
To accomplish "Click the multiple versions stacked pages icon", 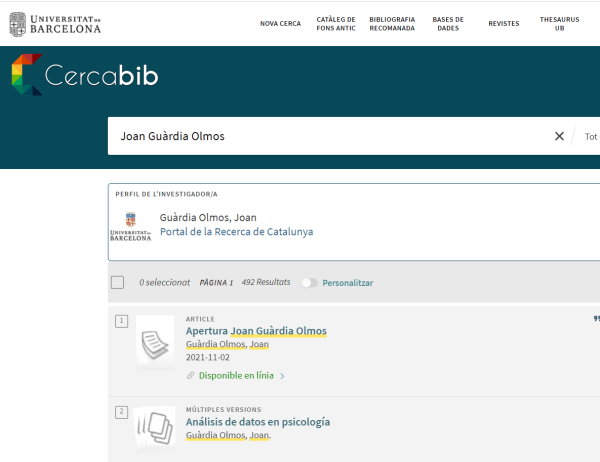I will (155, 426).
